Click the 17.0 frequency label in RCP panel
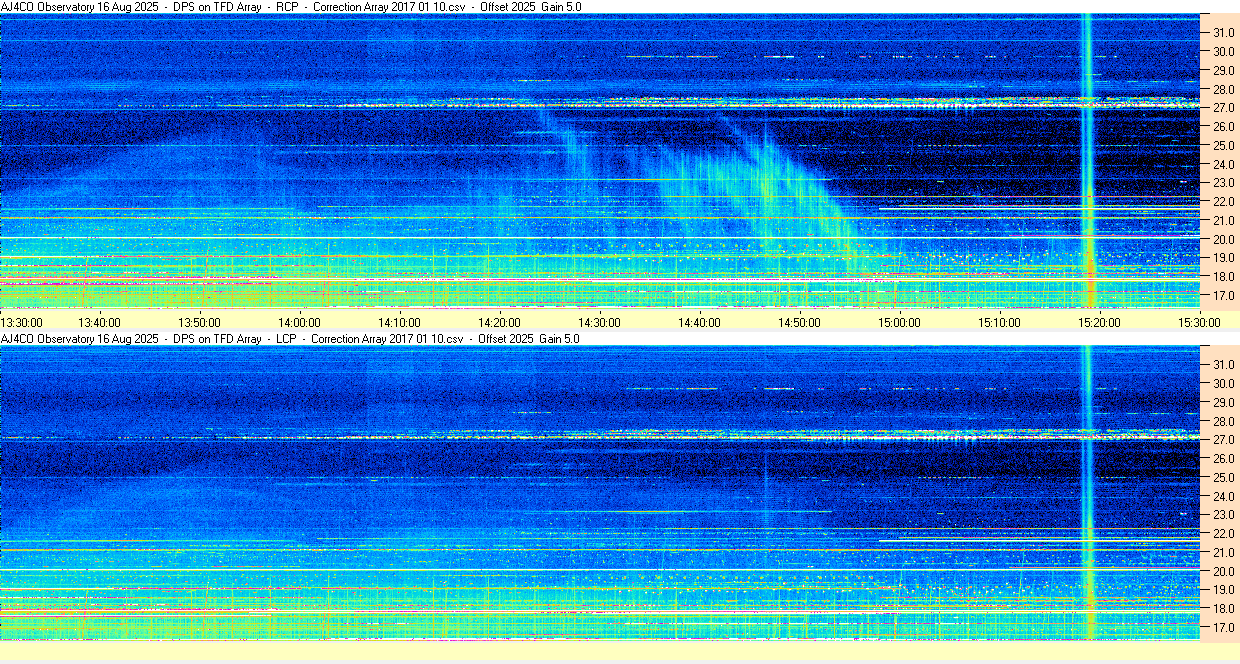The height and width of the screenshot is (664, 1240). coord(1224,296)
